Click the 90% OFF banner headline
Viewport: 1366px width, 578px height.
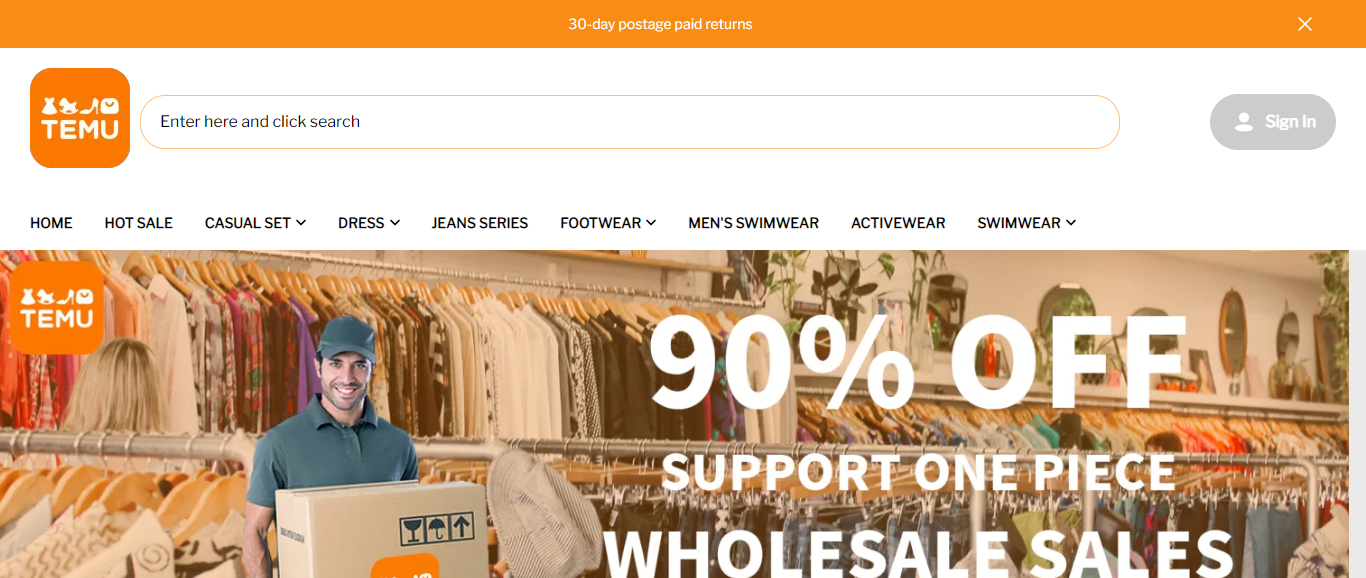[x=917, y=361]
